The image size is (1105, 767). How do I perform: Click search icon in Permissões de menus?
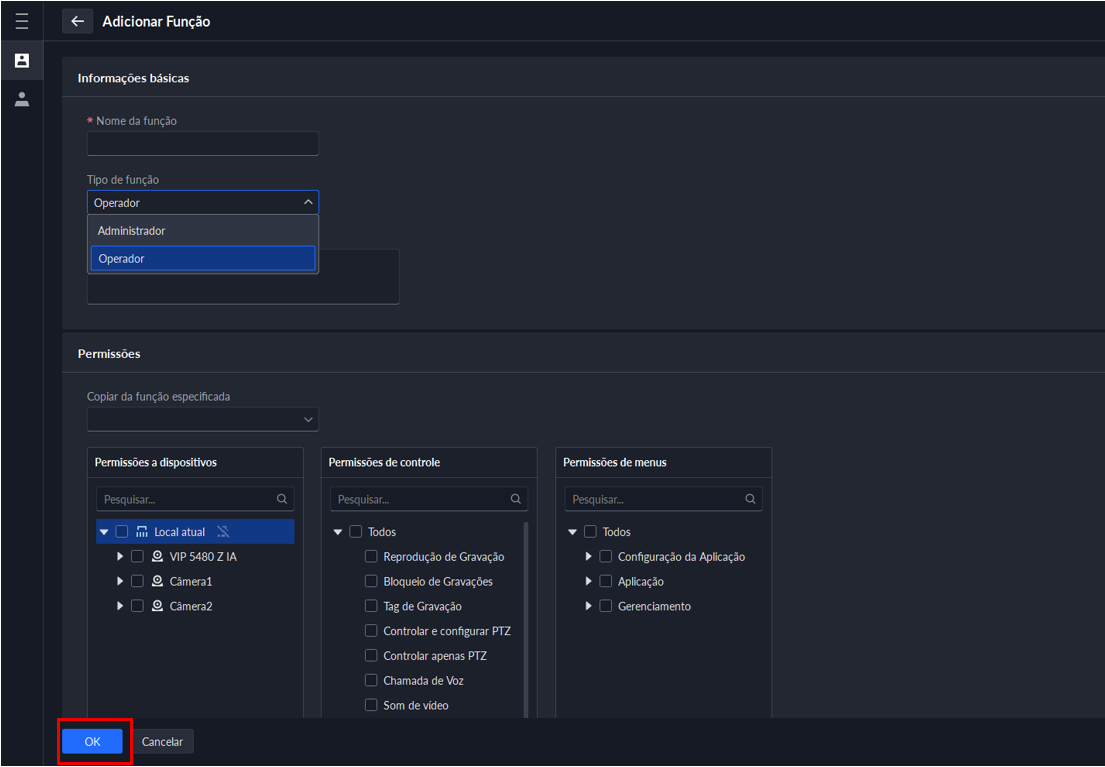750,499
